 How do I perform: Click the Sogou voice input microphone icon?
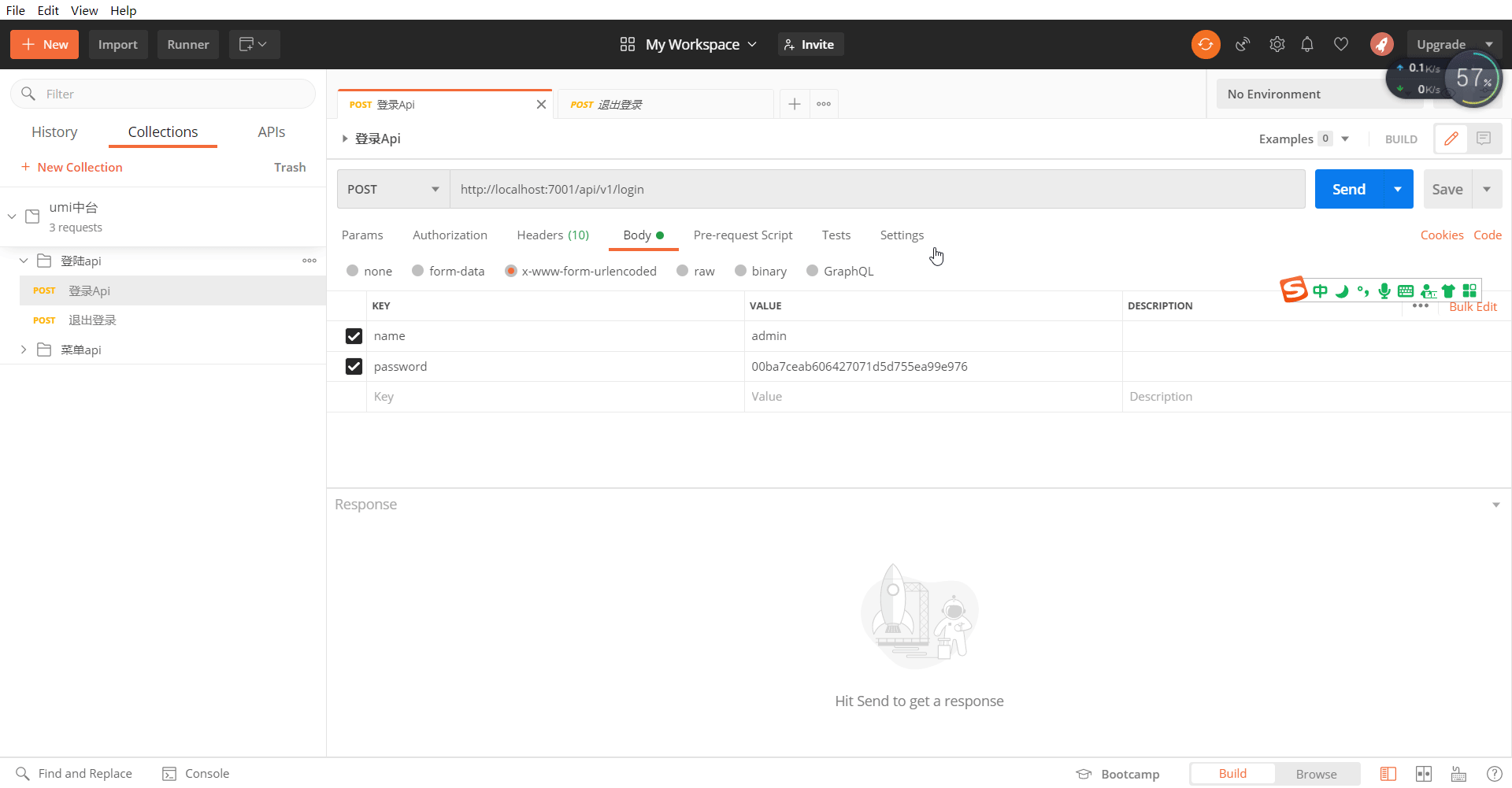(x=1384, y=290)
